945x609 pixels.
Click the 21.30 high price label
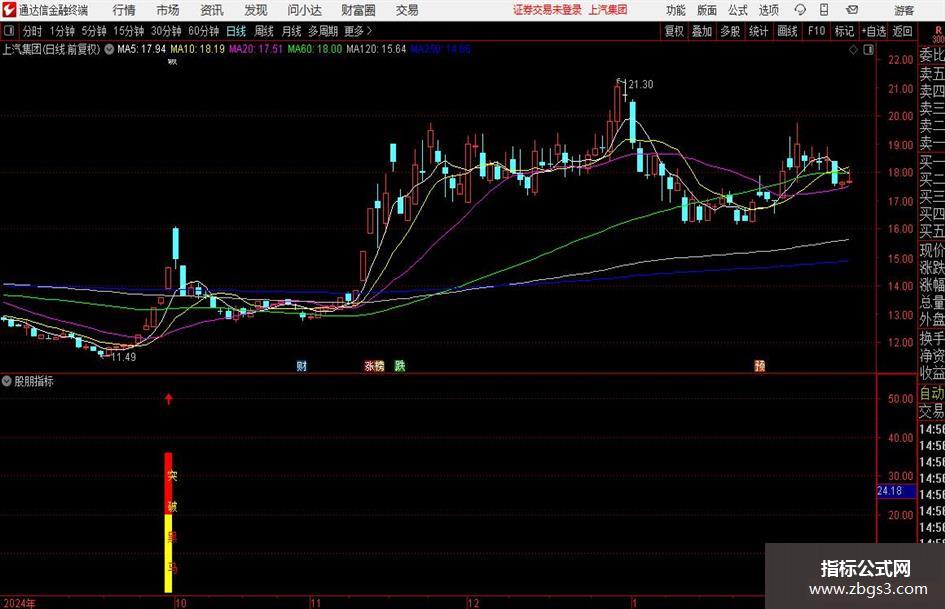pyautogui.click(x=640, y=84)
